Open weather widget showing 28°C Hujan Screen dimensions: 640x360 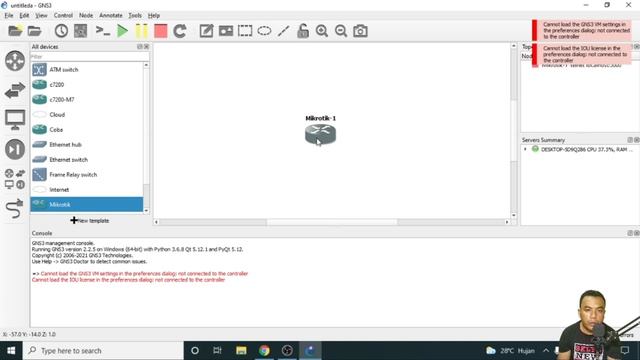tap(510, 351)
